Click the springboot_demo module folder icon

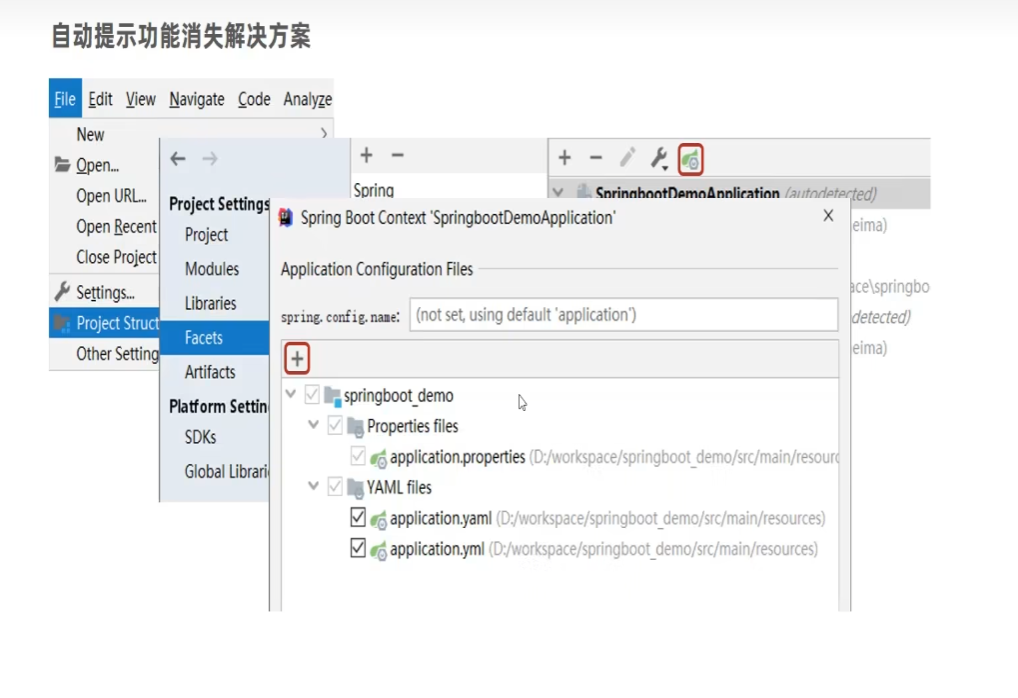[x=332, y=395]
